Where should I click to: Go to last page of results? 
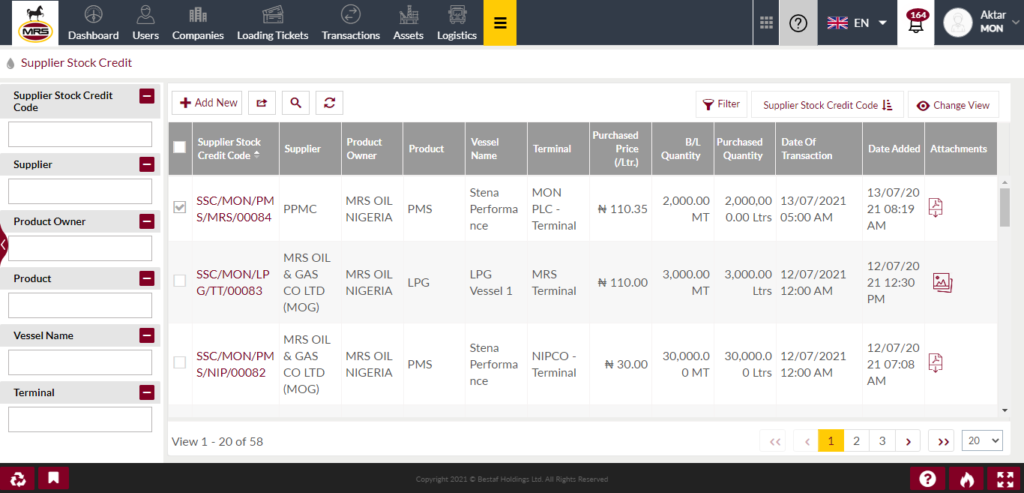tap(942, 441)
